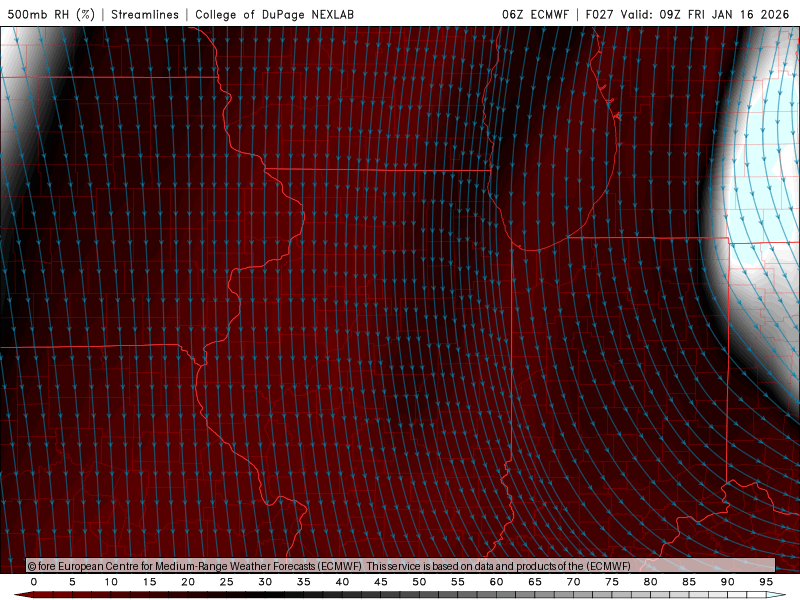Click the "30" color scale label
This screenshot has height=600, width=800.
point(265,582)
